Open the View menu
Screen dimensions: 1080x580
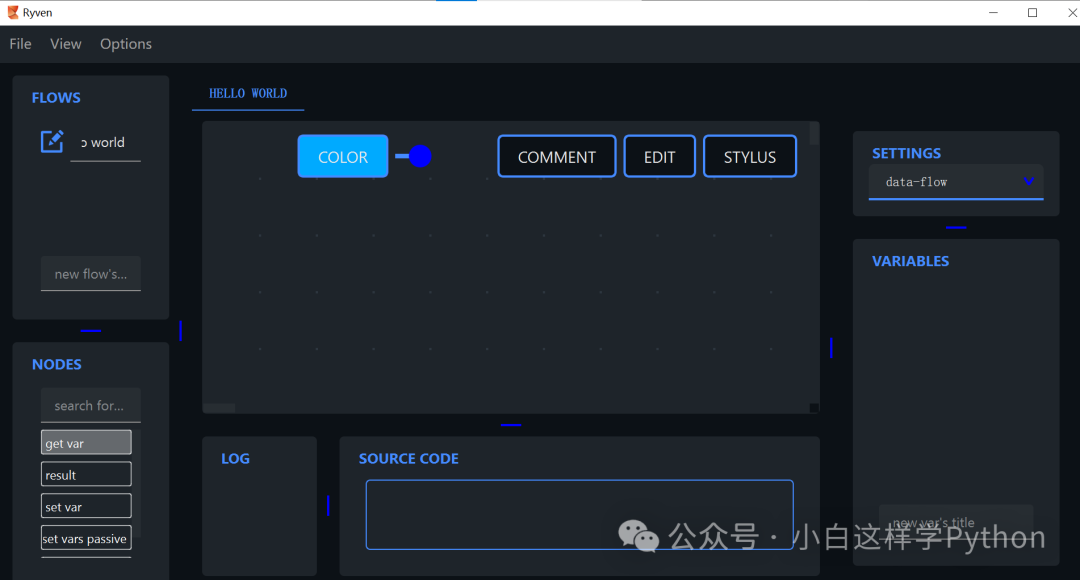(65, 44)
